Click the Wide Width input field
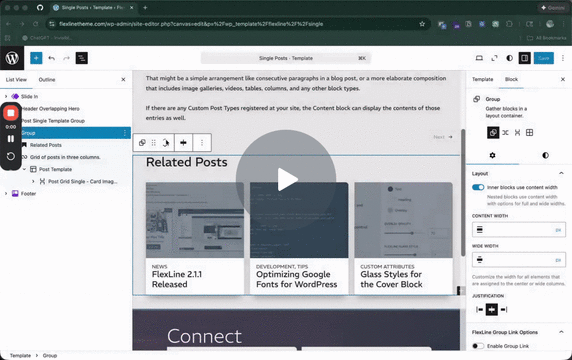 (x=518, y=260)
